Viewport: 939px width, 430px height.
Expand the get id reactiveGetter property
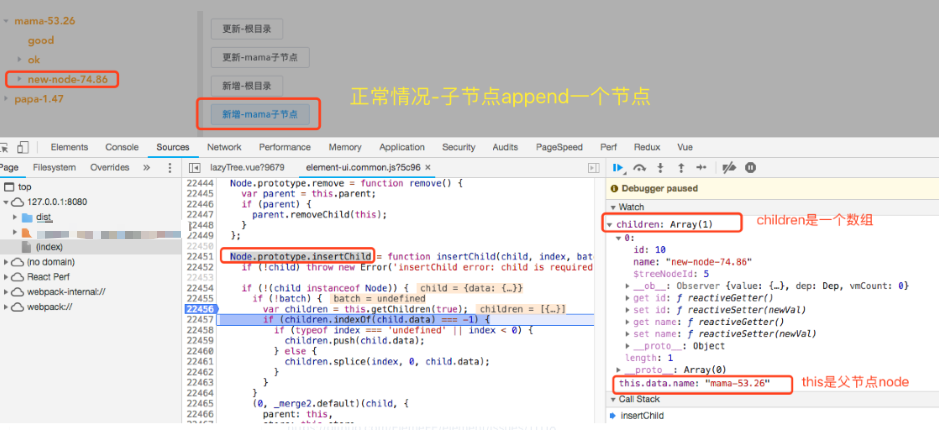(x=628, y=298)
